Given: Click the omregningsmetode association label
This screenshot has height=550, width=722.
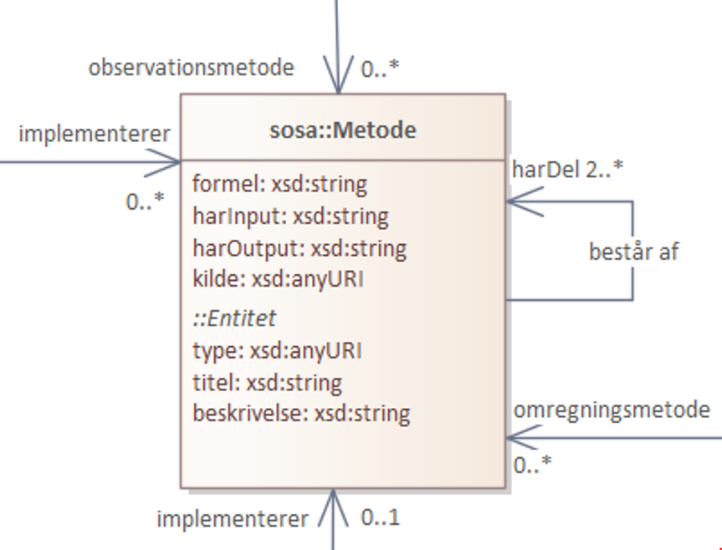Looking at the screenshot, I should [611, 410].
